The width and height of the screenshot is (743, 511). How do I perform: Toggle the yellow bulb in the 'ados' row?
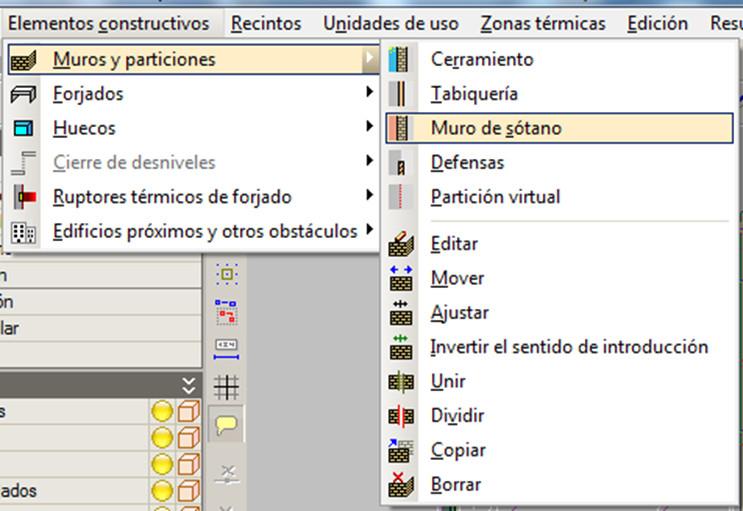click(161, 491)
